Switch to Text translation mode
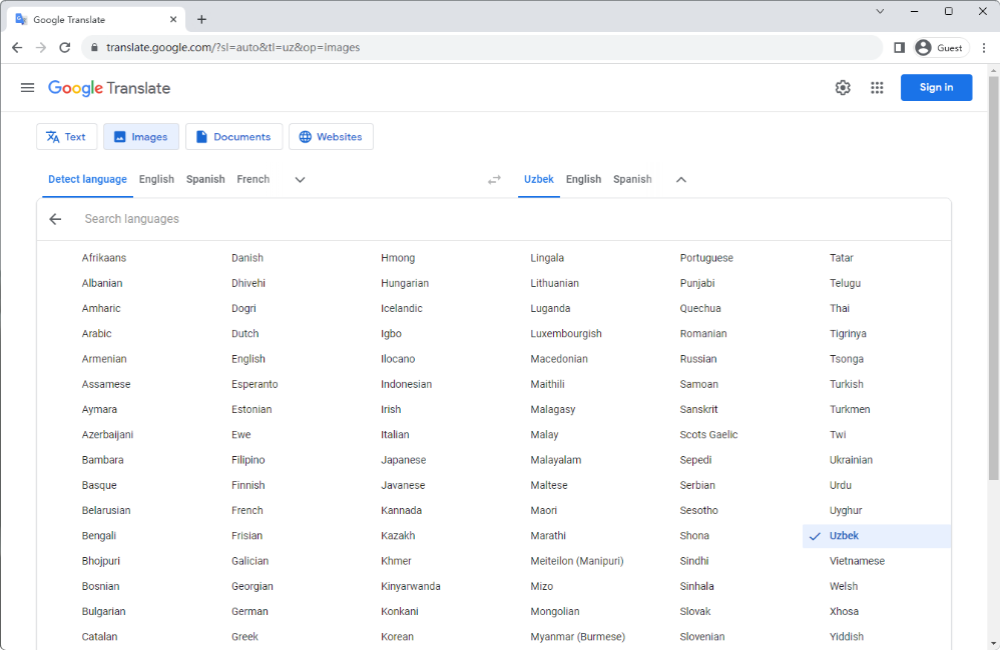 click(x=66, y=137)
